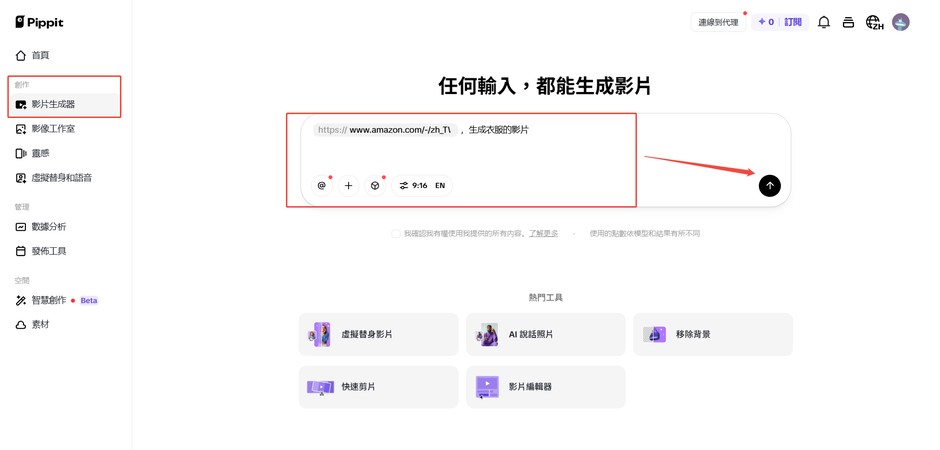Click the smart creation wand icon
The height and width of the screenshot is (450, 940).
click(x=21, y=300)
